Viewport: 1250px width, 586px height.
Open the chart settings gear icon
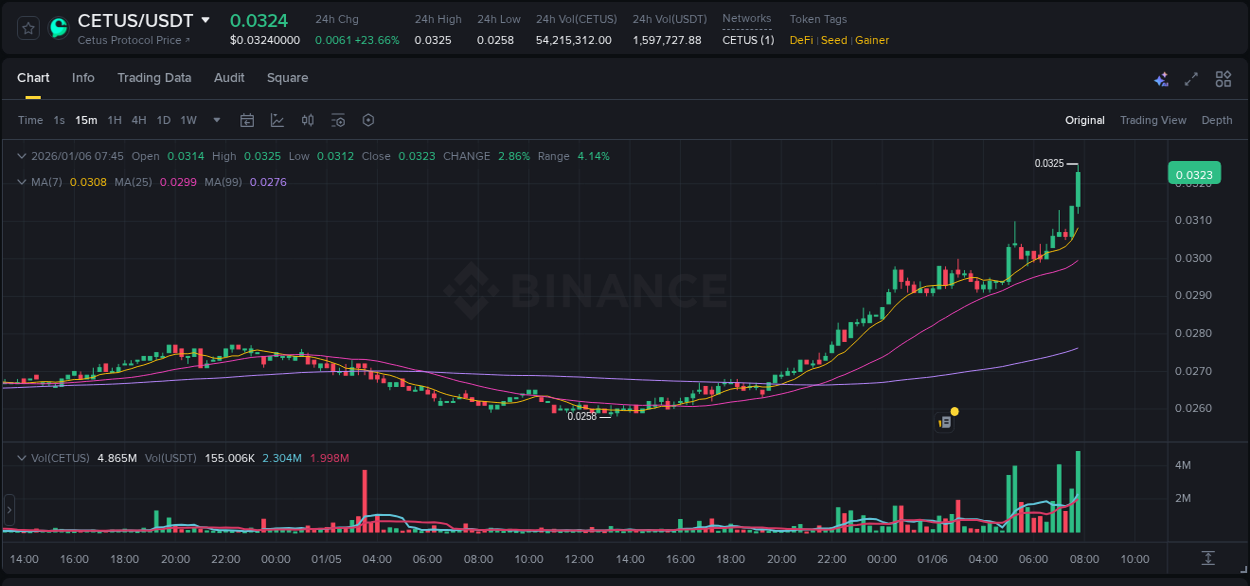click(x=368, y=120)
